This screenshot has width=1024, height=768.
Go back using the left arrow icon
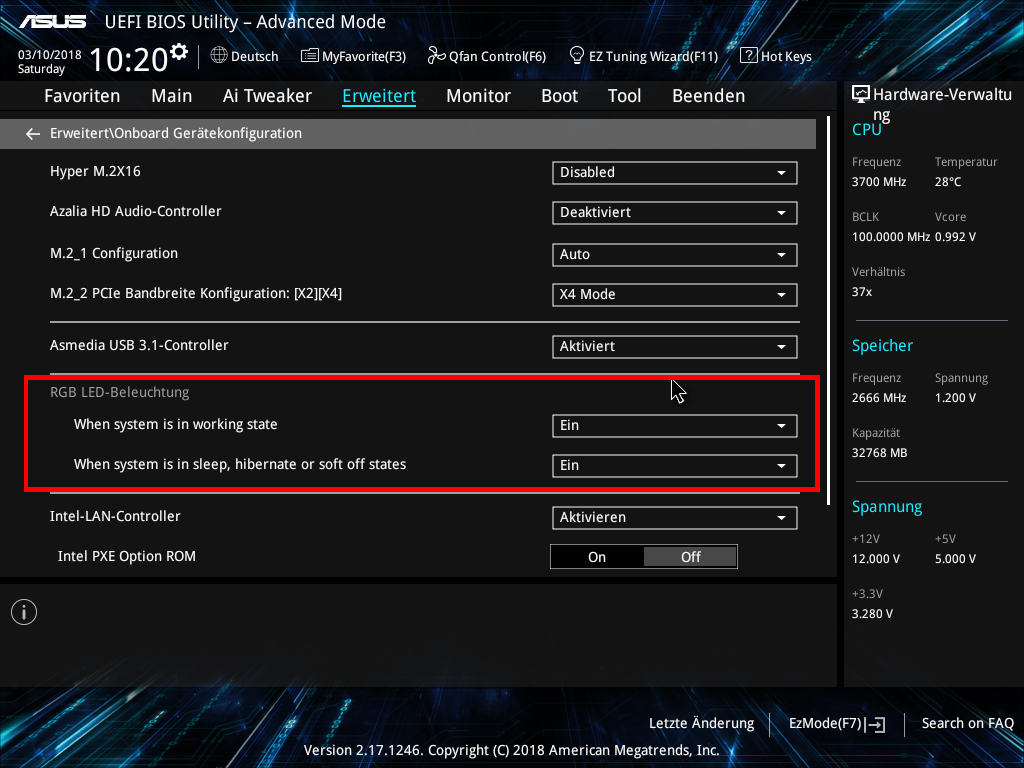33,134
